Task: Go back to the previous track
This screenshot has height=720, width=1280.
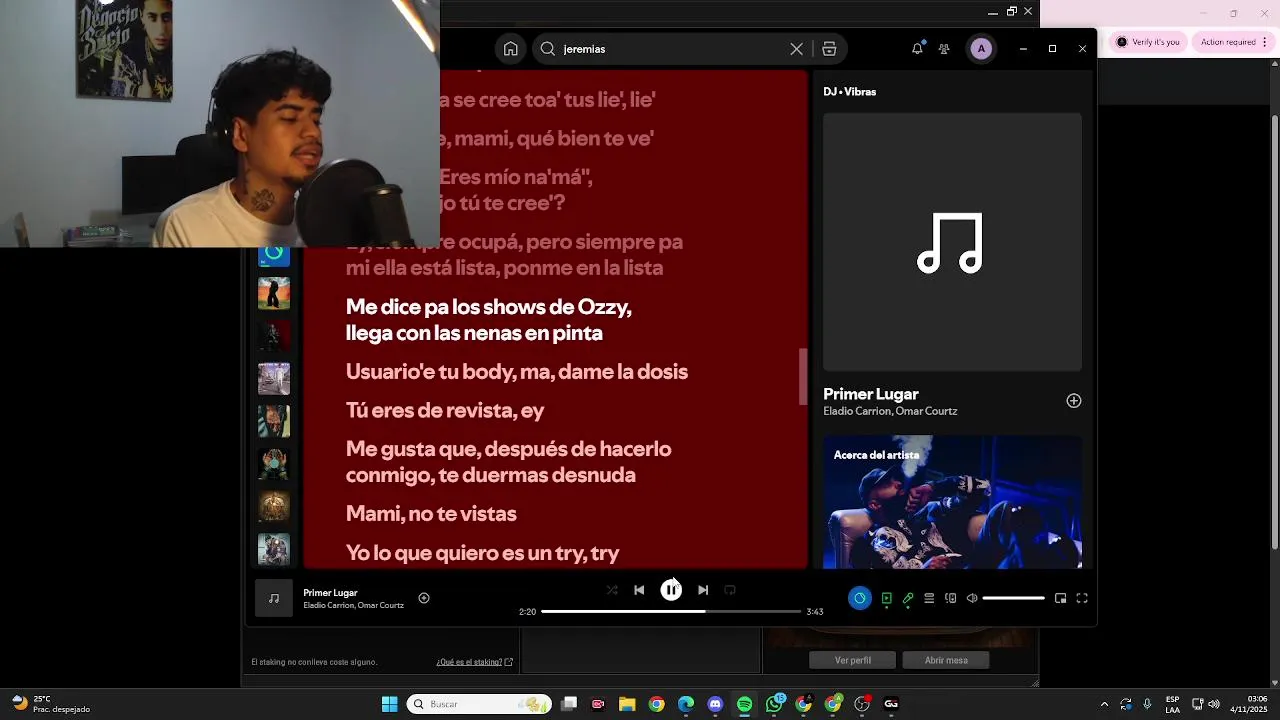Action: pos(639,590)
